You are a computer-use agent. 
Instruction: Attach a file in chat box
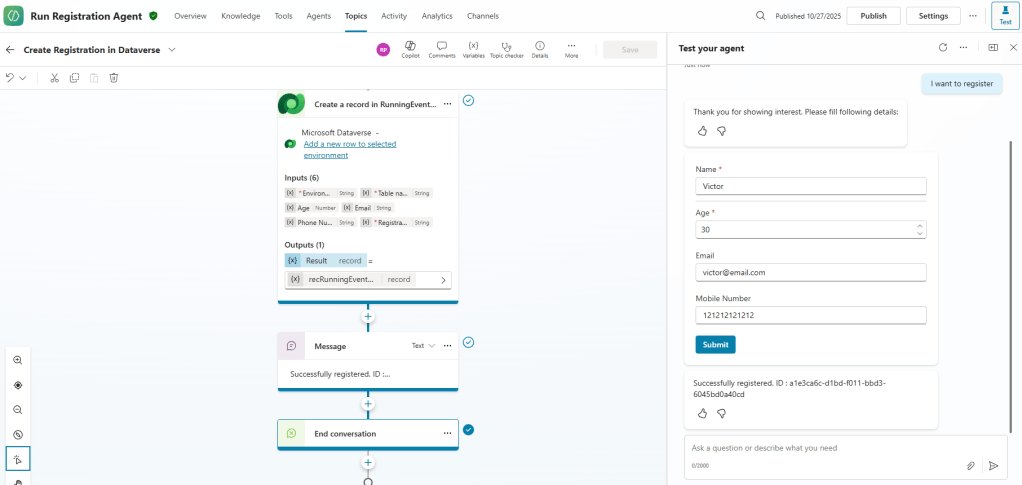(970, 465)
